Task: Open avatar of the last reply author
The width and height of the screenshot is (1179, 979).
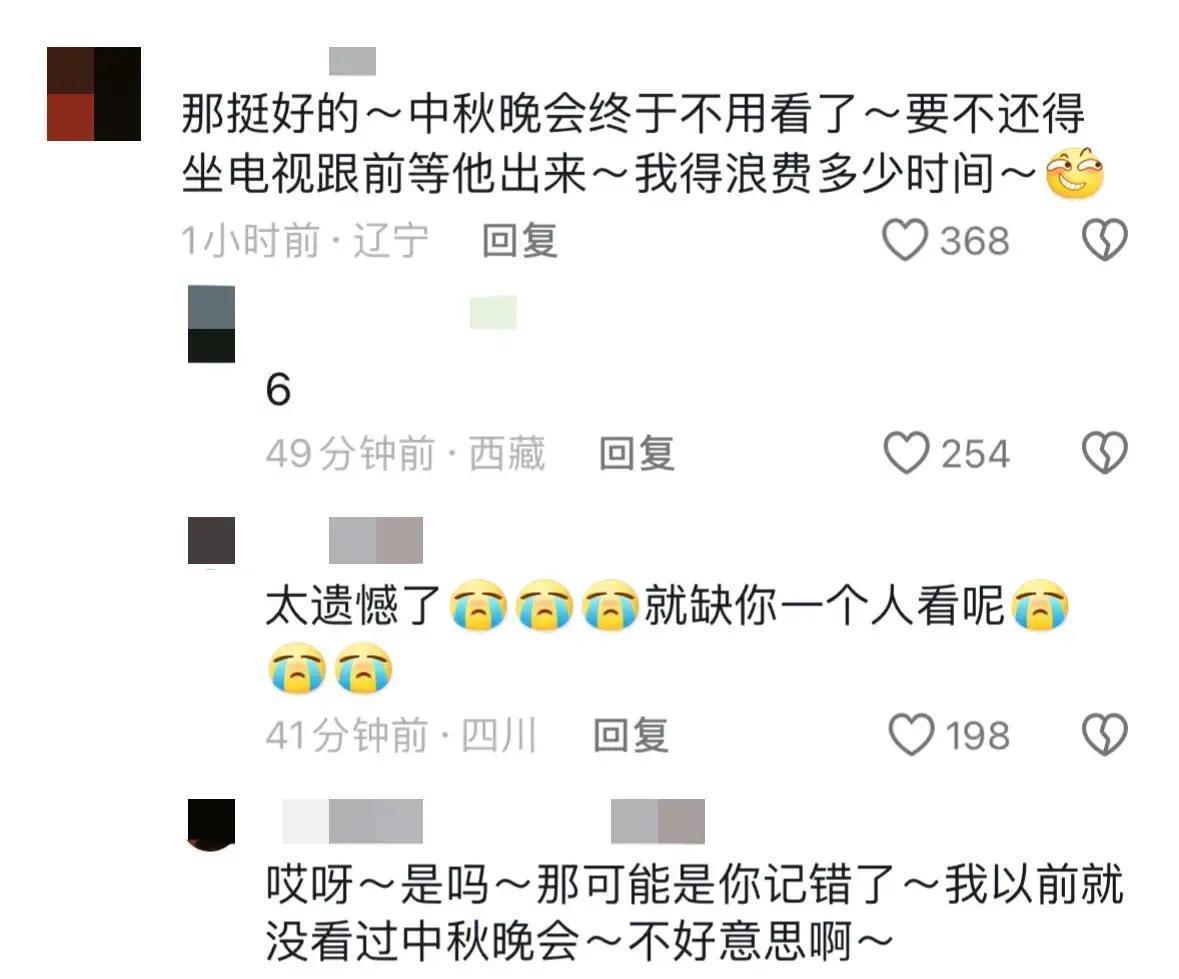Action: pos(211,823)
